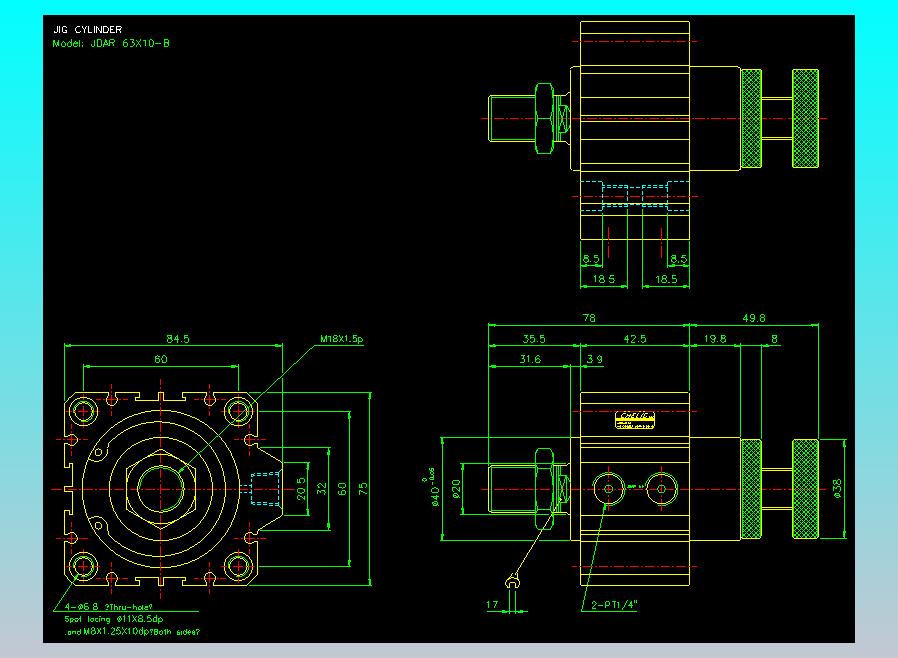
Task: Click the '84.5' width dimension
Action: [178, 339]
